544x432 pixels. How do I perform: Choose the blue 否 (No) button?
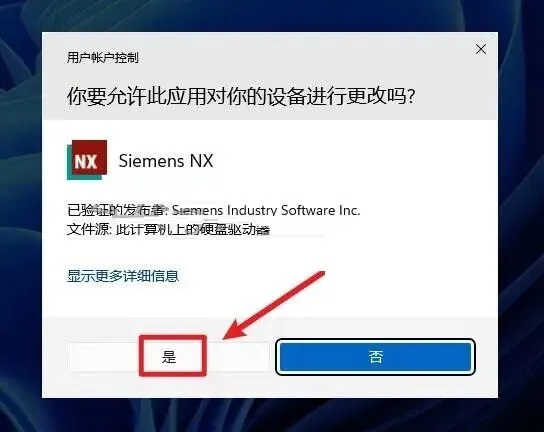tap(375, 357)
